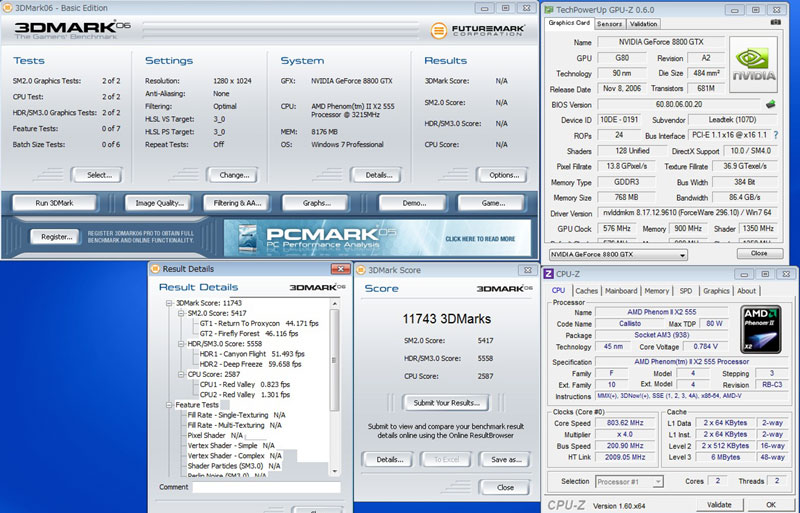
Task: Click the NVIDIA logo in GPU-Z
Action: (x=753, y=64)
